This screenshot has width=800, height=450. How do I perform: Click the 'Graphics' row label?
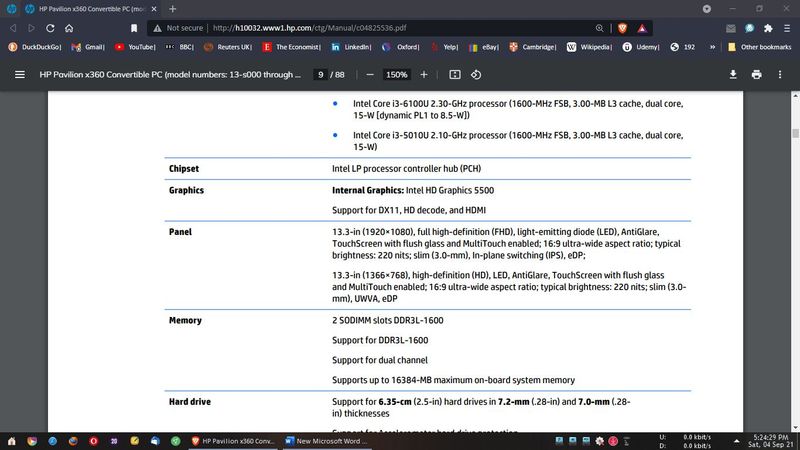[x=186, y=190]
